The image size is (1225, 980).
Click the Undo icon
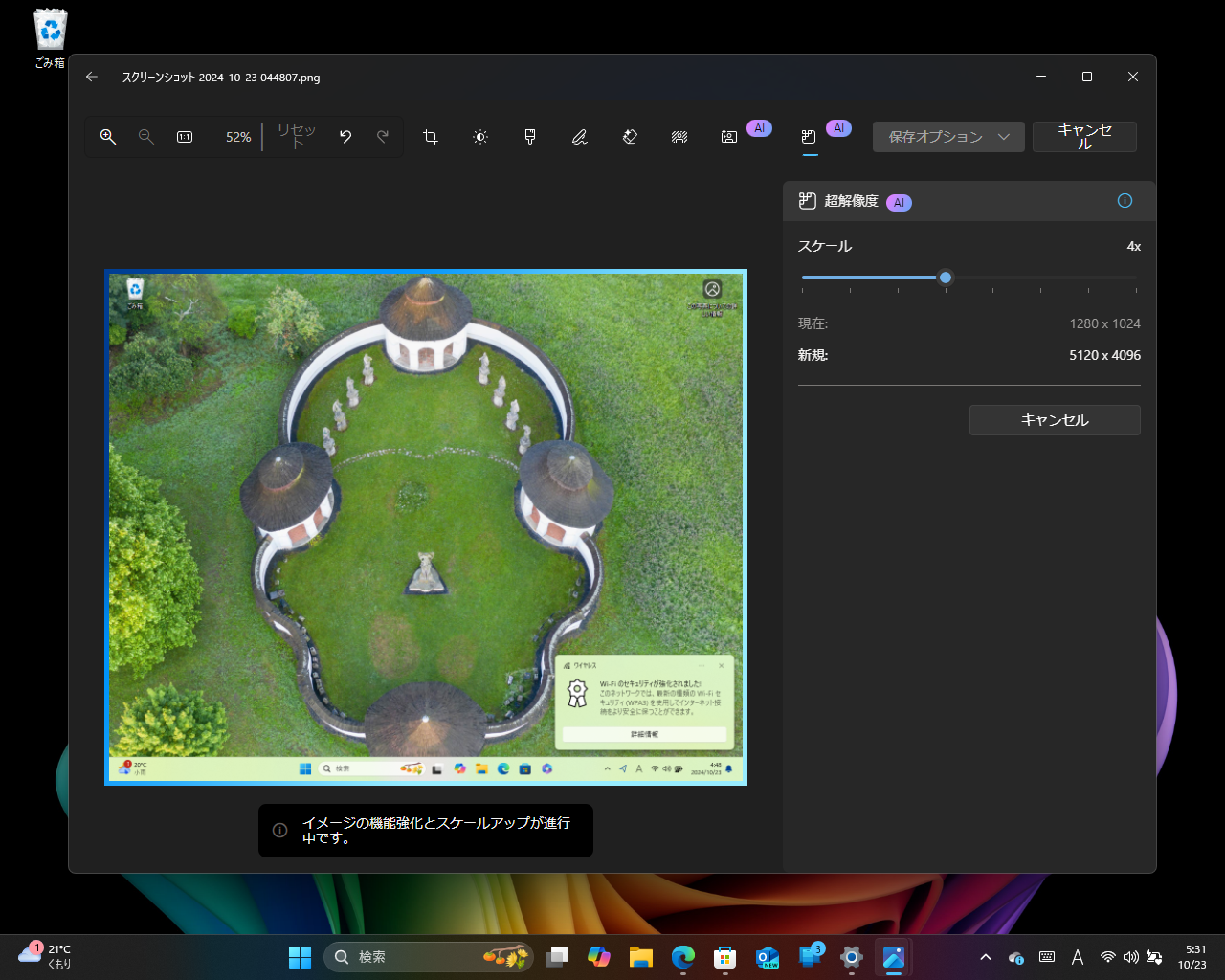point(345,136)
